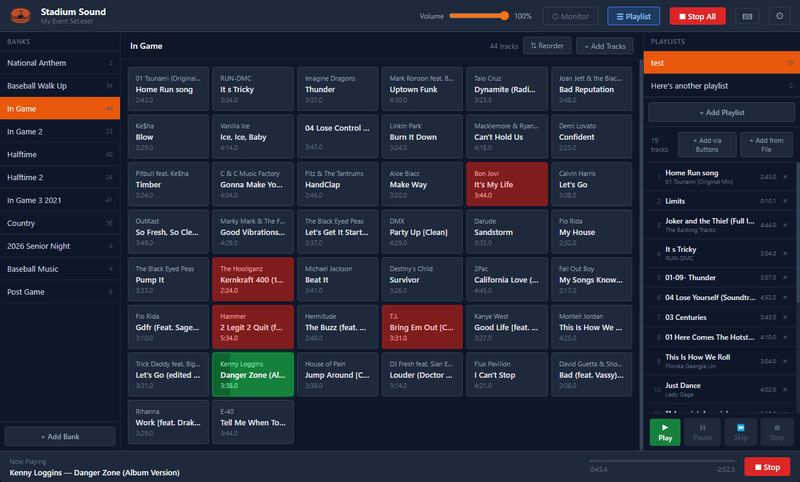
Task: Adjust the Volume slider handle
Action: coord(504,16)
